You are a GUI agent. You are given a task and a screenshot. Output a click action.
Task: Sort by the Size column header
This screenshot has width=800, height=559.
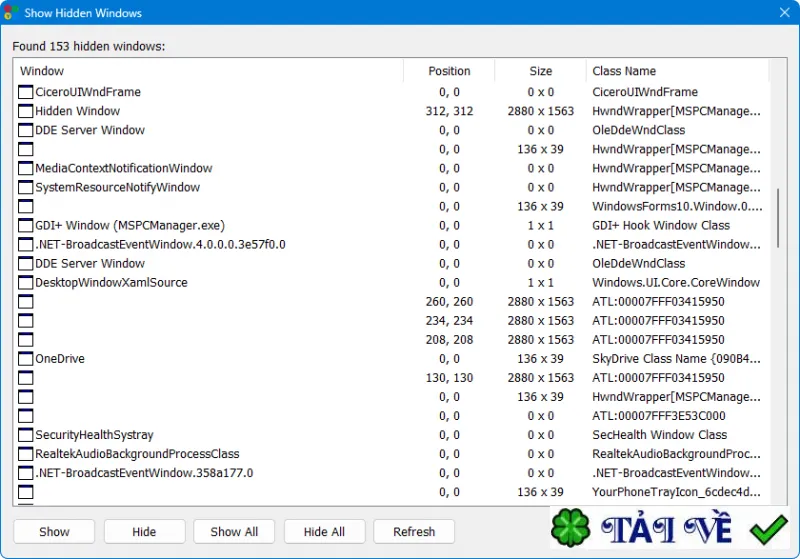[x=540, y=71]
